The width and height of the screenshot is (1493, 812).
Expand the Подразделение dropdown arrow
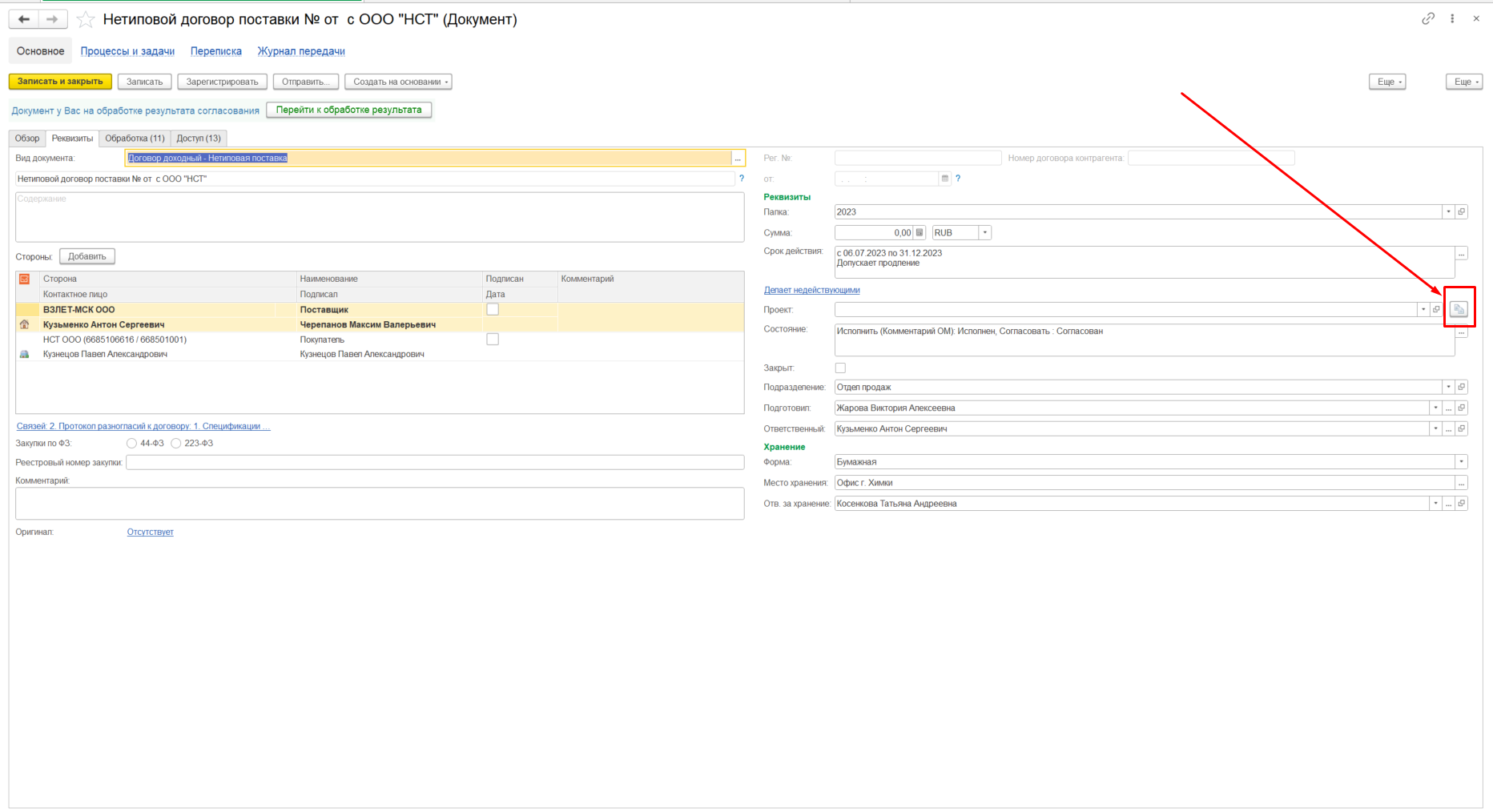[1448, 388]
